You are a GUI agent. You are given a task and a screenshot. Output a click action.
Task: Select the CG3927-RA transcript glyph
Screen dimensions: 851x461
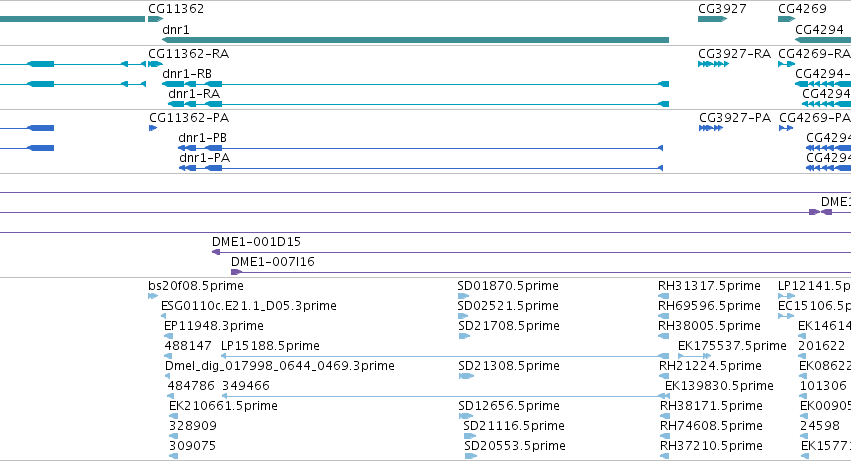click(x=713, y=64)
